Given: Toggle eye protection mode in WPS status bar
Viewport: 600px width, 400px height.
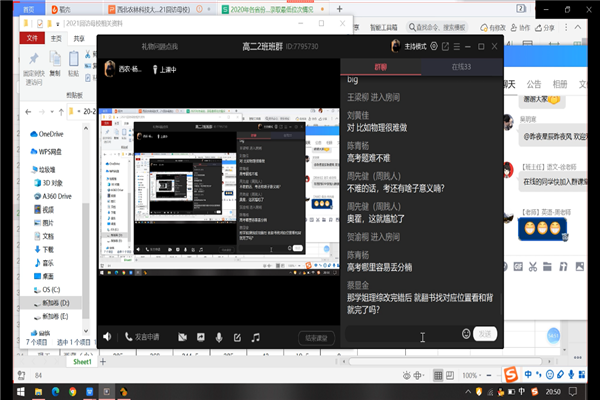Looking at the screenshot, I should [407, 376].
